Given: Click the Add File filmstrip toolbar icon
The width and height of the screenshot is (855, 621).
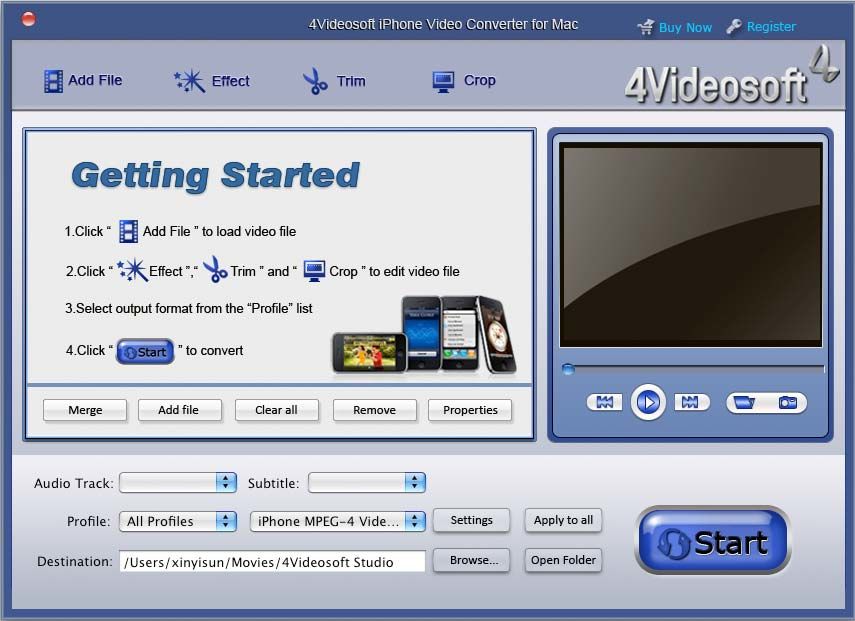Looking at the screenshot, I should pos(53,81).
